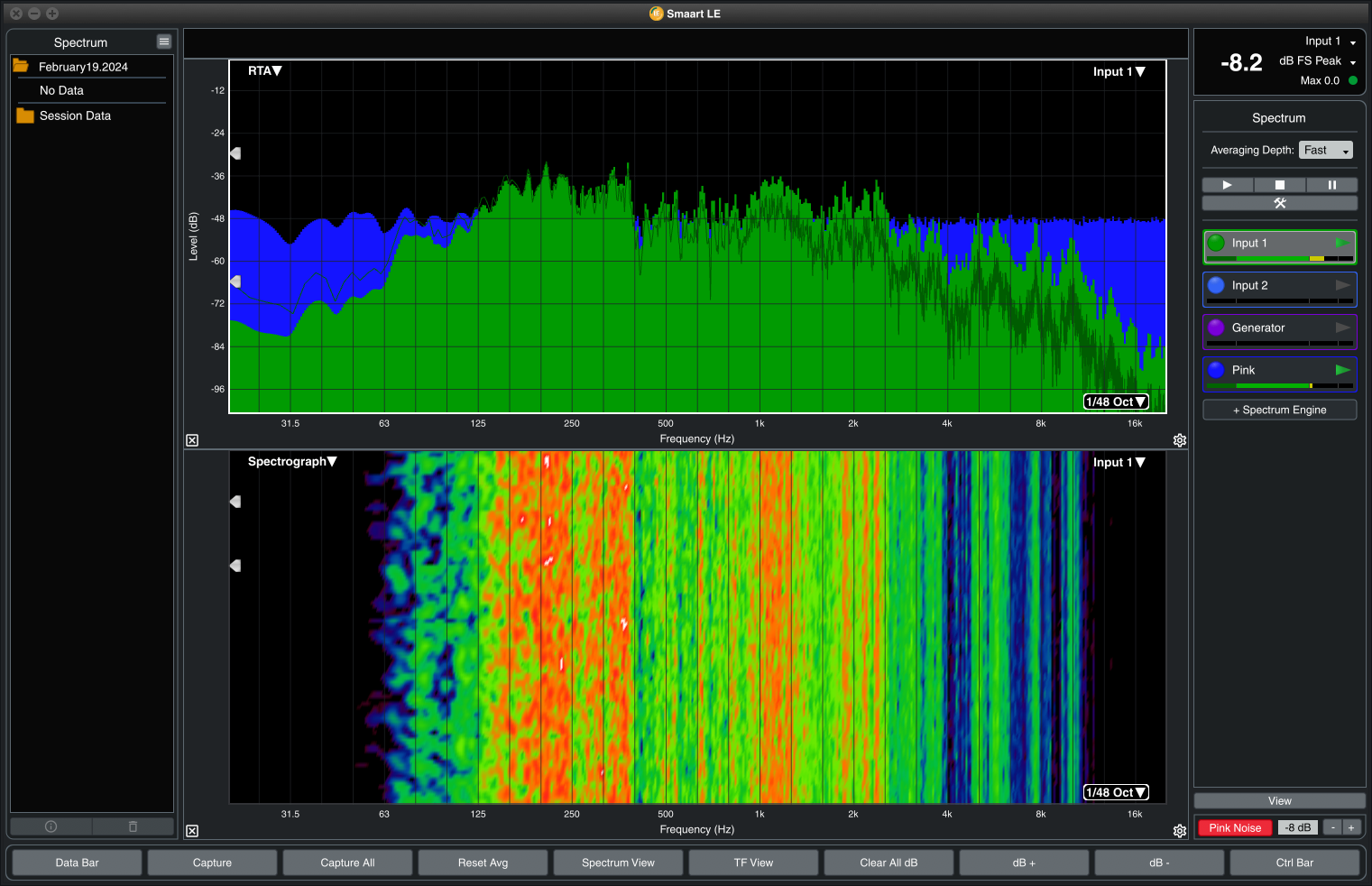1372x886 pixels.
Task: Open Input 1 selector on Spectrograph
Action: (1119, 462)
